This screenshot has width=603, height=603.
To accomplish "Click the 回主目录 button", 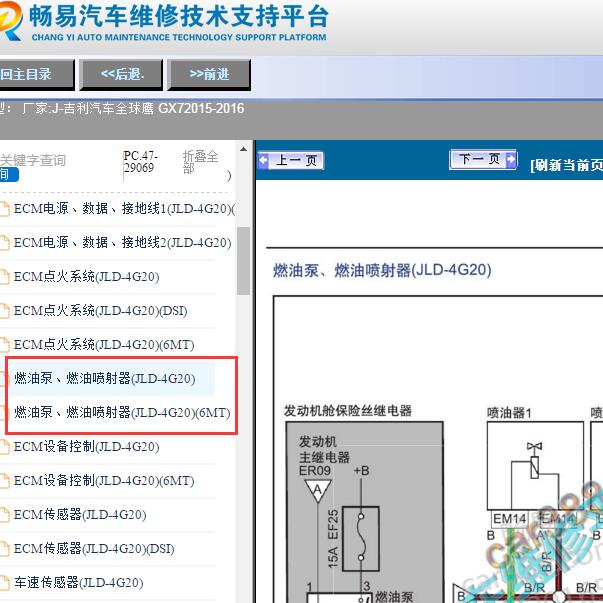I will pos(36,74).
